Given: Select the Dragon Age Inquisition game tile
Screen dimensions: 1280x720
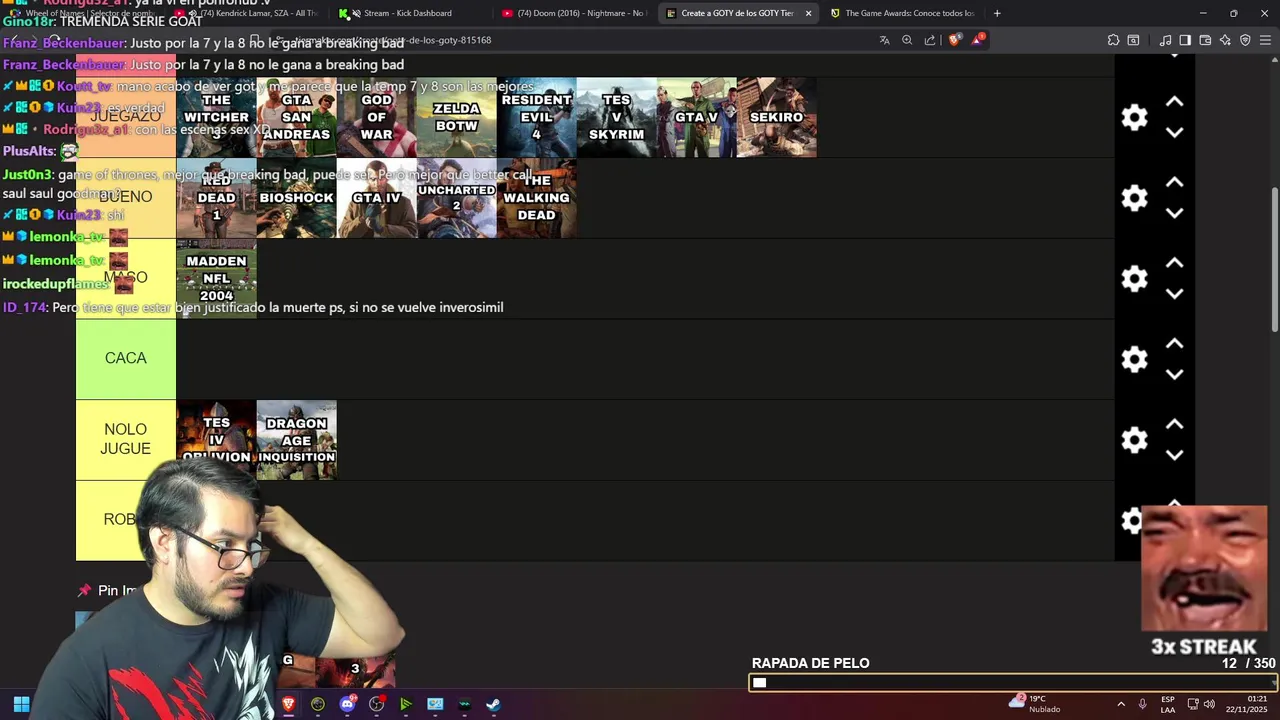Looking at the screenshot, I should tap(296, 440).
